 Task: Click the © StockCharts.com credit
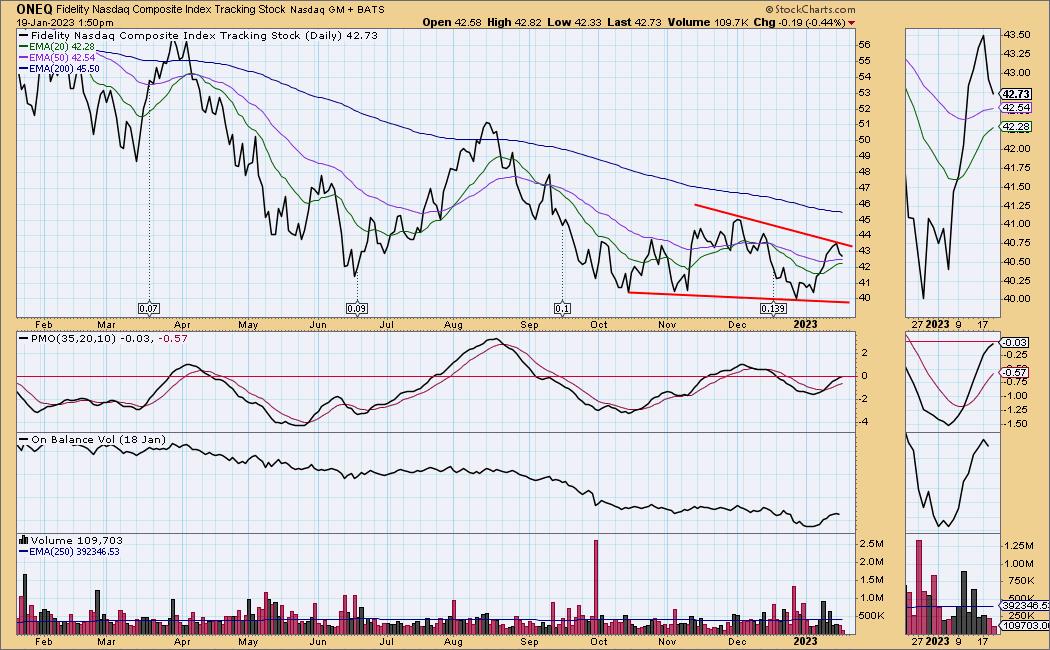810,9
